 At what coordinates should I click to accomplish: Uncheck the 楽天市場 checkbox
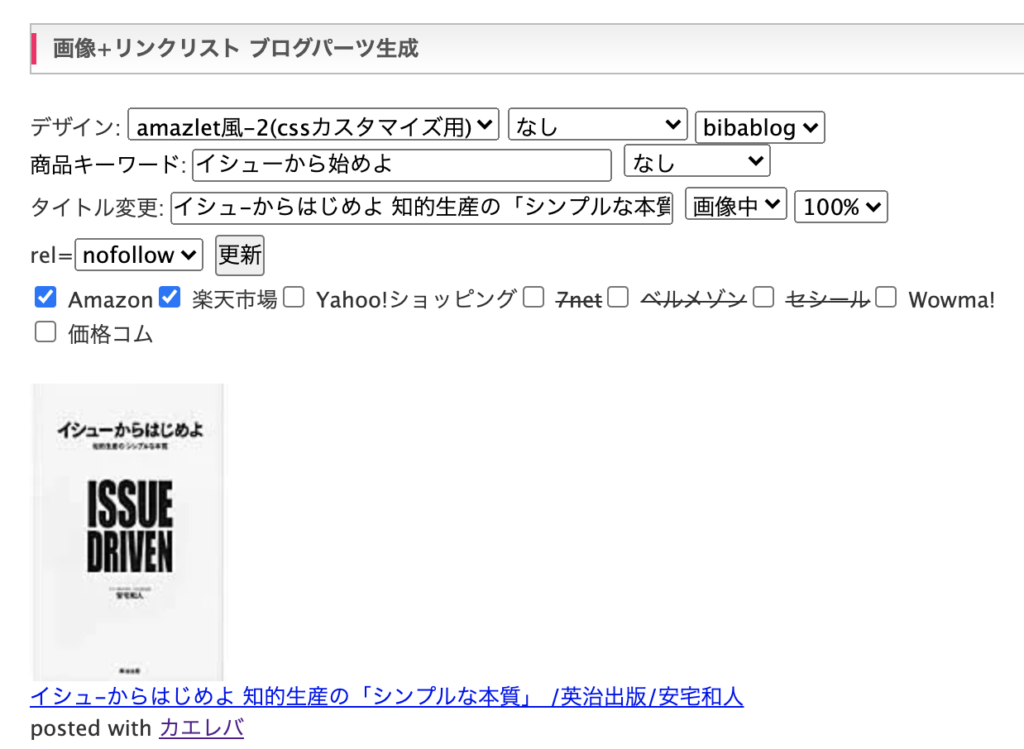coord(170,297)
